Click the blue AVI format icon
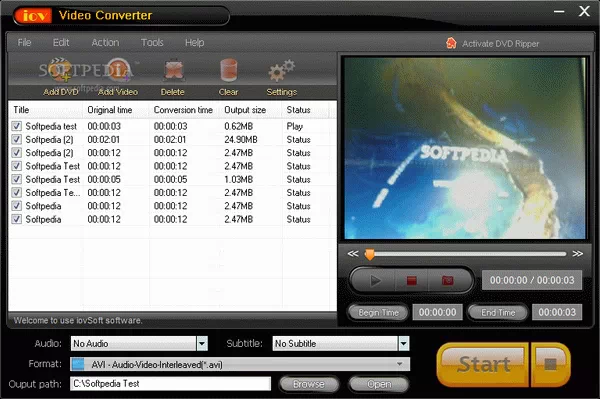 point(78,364)
